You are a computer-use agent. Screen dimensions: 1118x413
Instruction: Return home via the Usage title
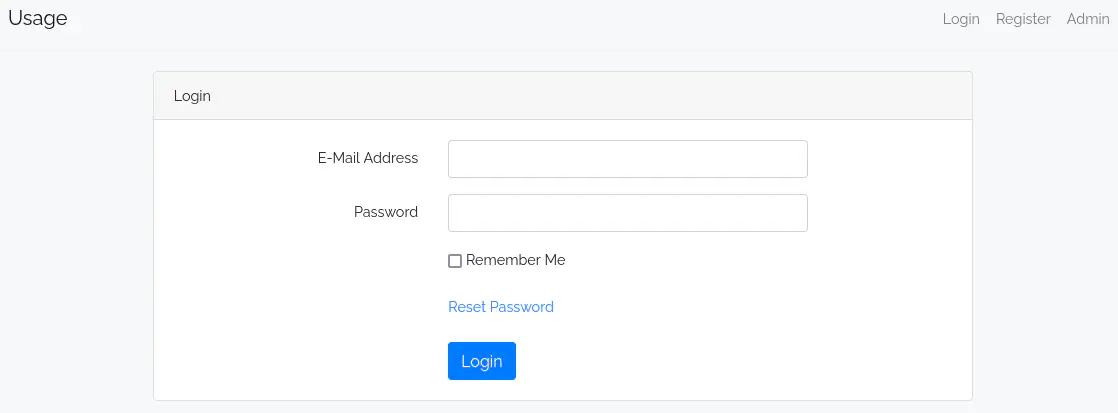pos(38,18)
